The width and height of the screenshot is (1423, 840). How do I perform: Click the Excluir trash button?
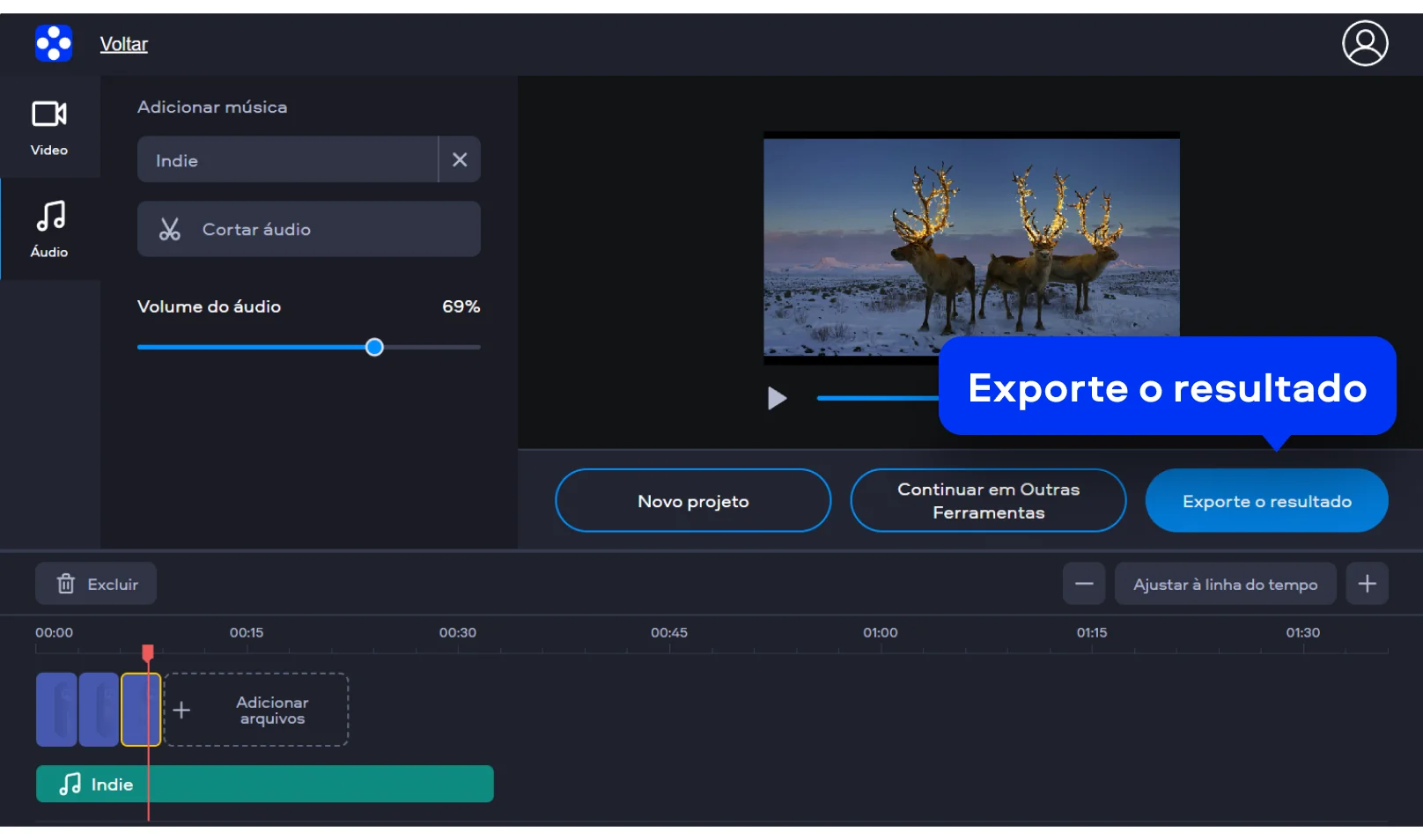click(x=96, y=584)
